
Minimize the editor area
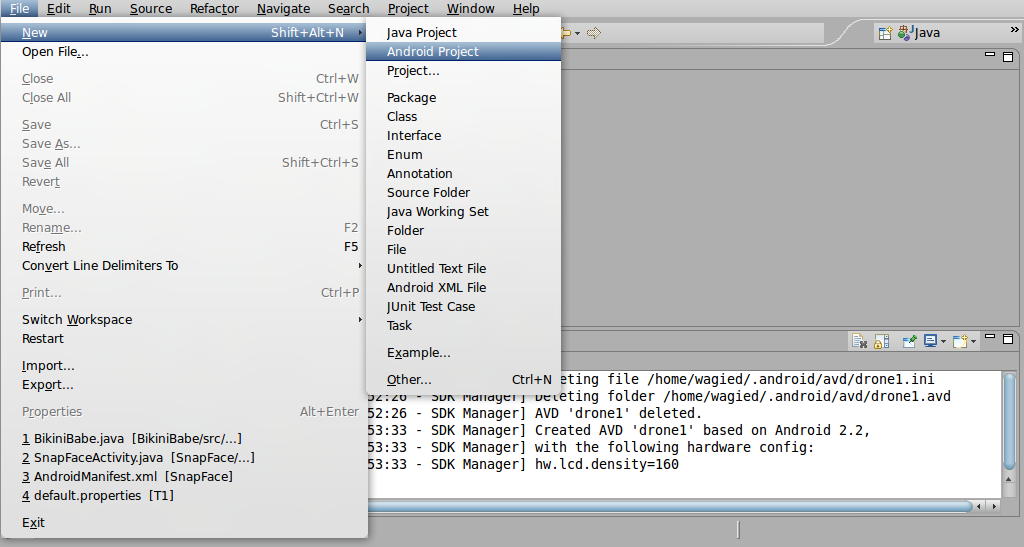pyautogui.click(x=990, y=55)
